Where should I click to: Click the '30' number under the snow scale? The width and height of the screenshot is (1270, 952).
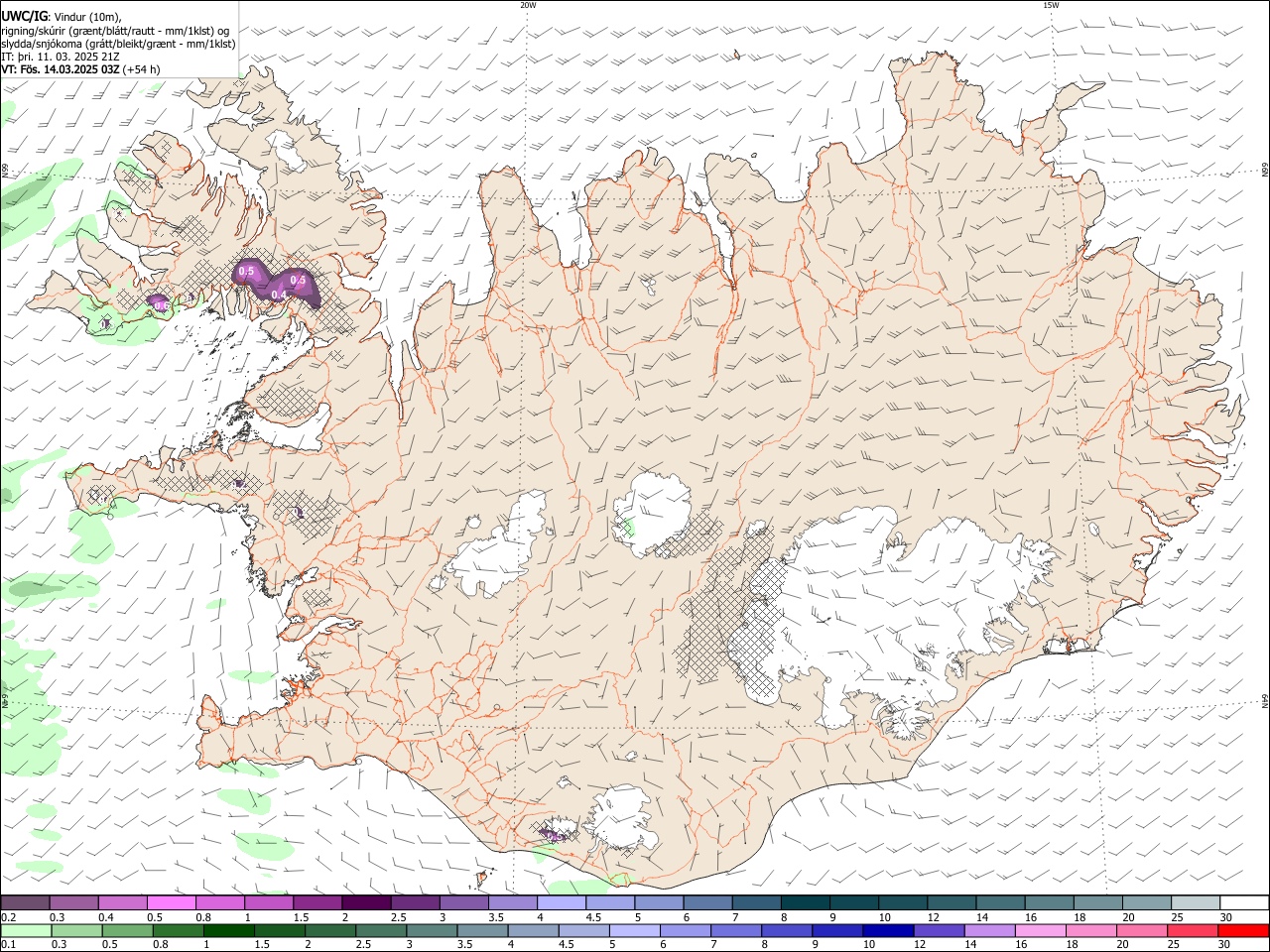pyautogui.click(x=1226, y=917)
